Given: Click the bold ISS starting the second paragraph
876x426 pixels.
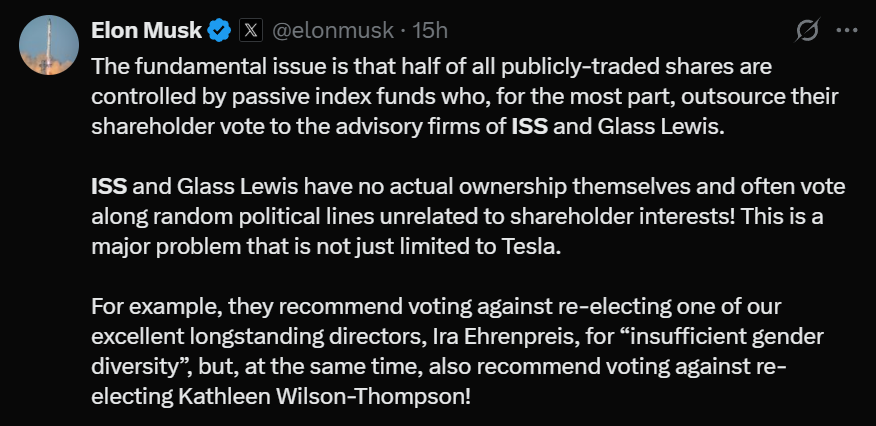Looking at the screenshot, I should (x=108, y=187).
